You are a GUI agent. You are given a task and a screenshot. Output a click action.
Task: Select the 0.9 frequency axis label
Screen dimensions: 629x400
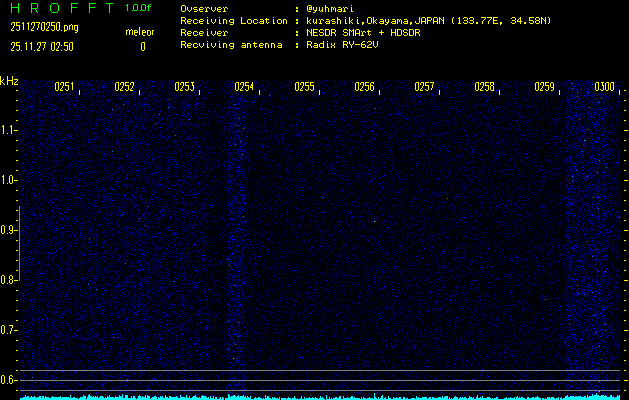pos(9,230)
